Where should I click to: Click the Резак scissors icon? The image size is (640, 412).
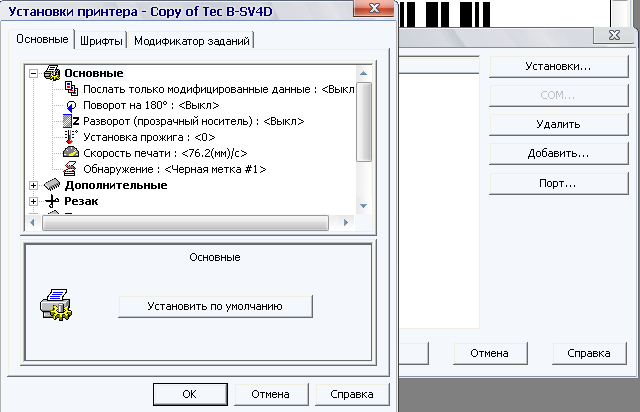coord(52,201)
